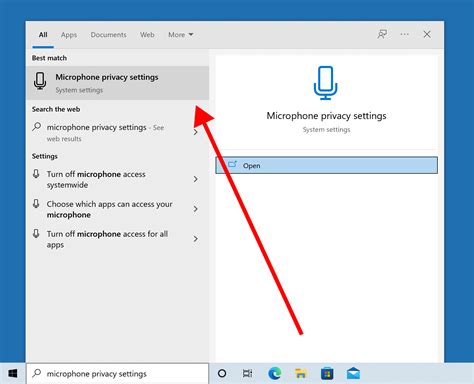This screenshot has height=384, width=474.
Task: Click the web search magnifier icon
Action: click(x=37, y=127)
